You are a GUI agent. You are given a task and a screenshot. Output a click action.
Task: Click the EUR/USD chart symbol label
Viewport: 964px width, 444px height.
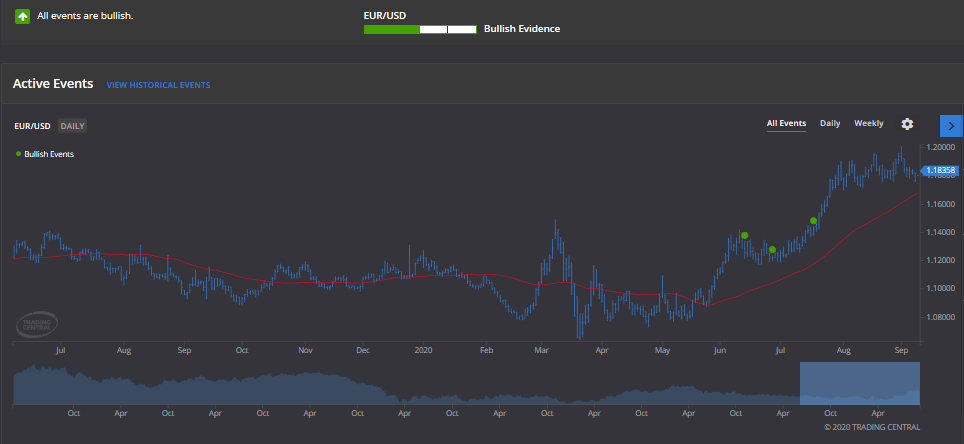[33, 126]
